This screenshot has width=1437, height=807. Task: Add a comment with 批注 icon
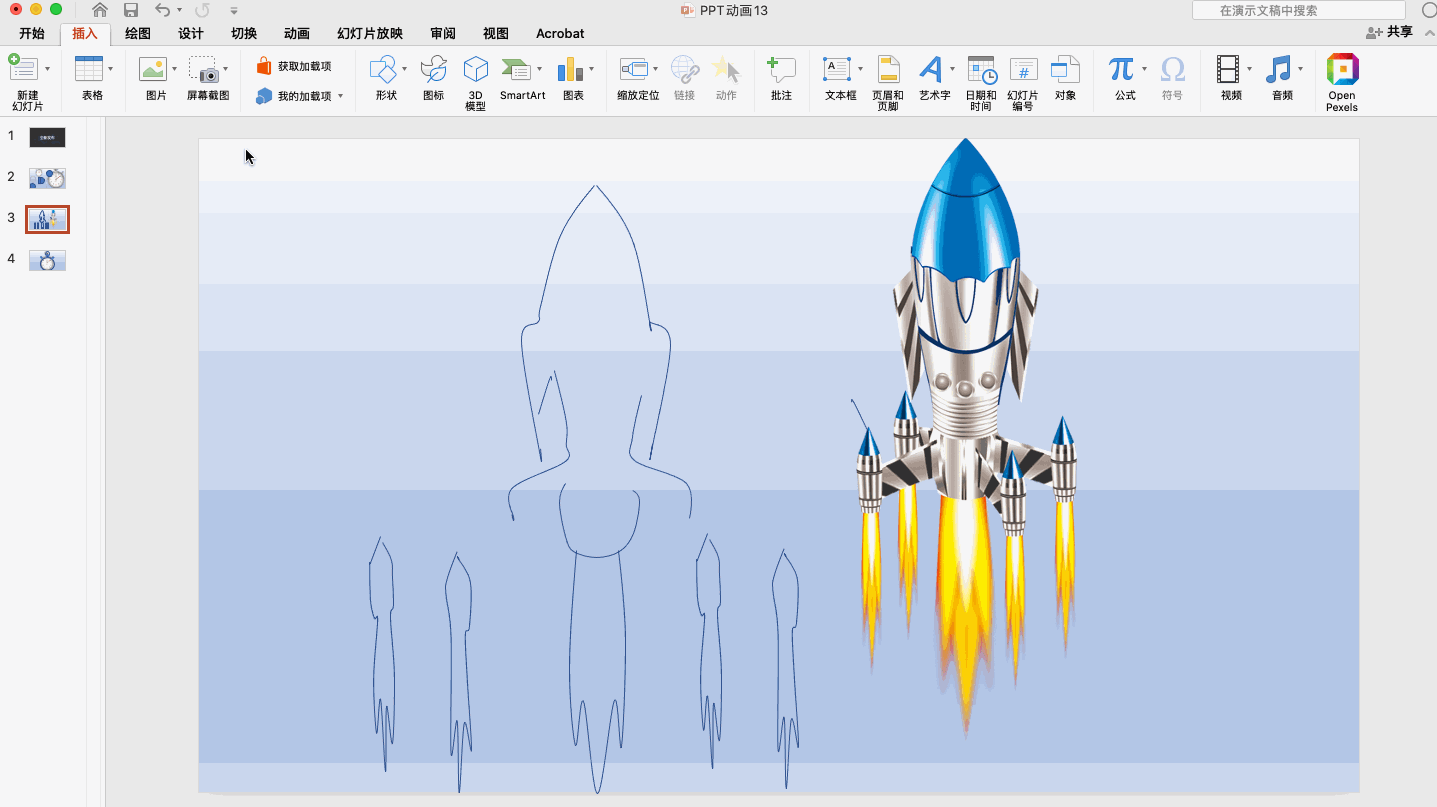click(x=781, y=69)
